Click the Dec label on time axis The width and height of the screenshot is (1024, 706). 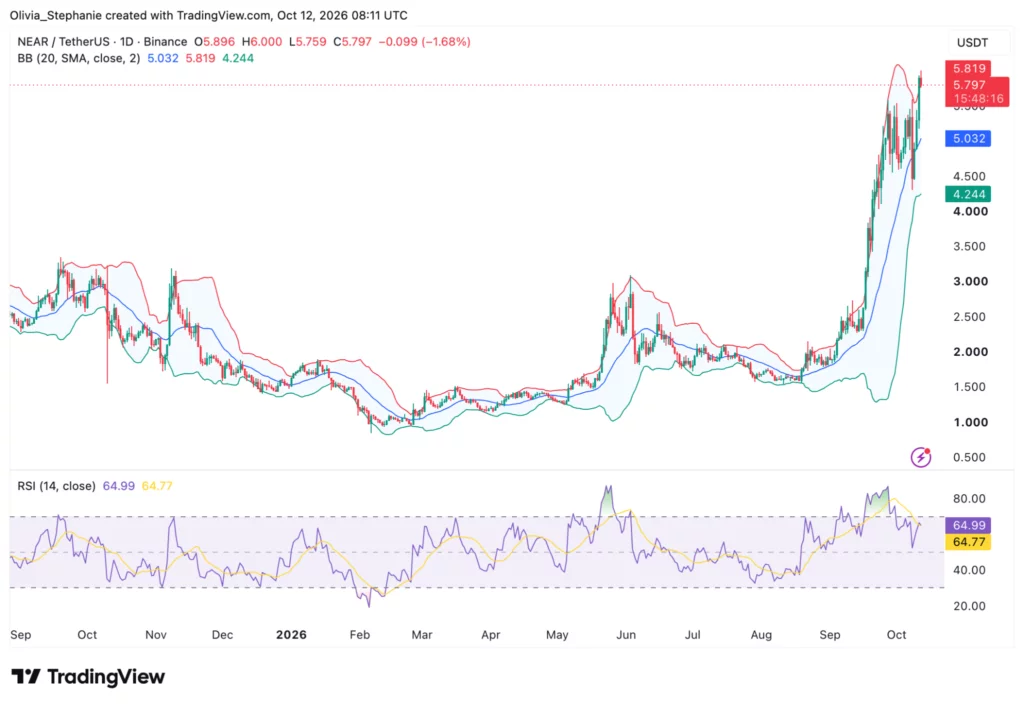(222, 635)
